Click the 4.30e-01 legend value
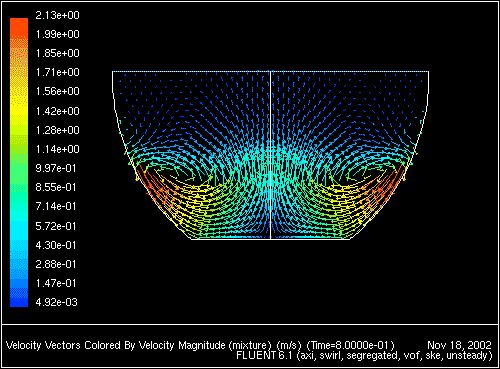500x369 pixels. pos(56,245)
